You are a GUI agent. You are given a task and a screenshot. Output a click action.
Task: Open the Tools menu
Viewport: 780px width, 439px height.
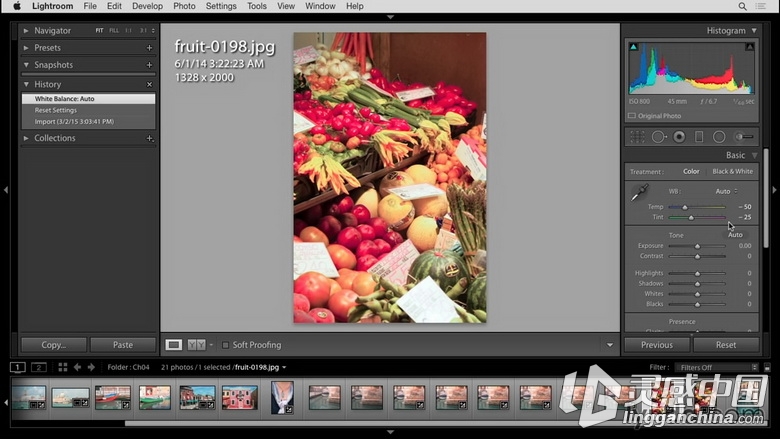[x=257, y=6]
